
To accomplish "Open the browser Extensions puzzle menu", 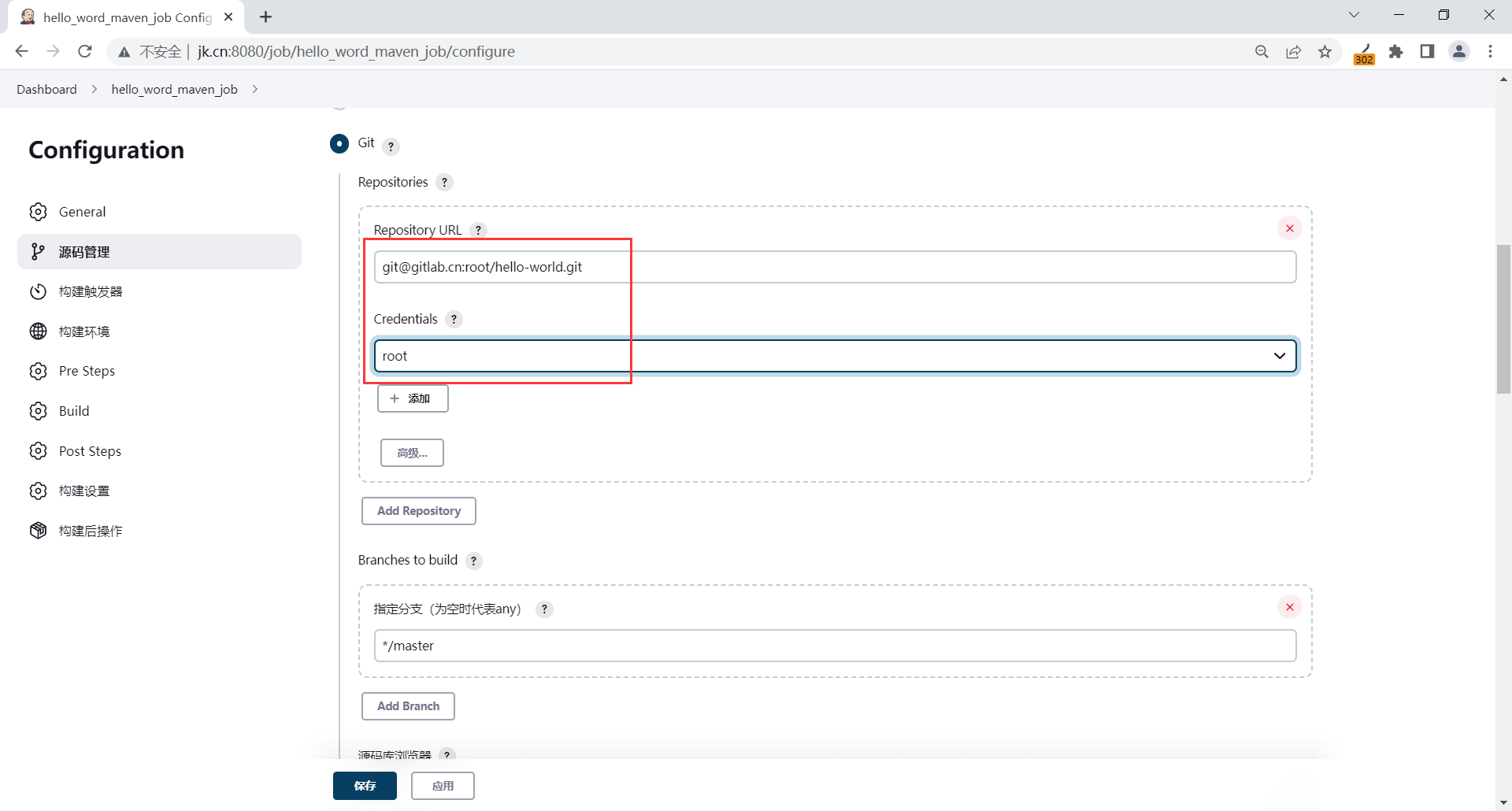I will pos(1396,52).
